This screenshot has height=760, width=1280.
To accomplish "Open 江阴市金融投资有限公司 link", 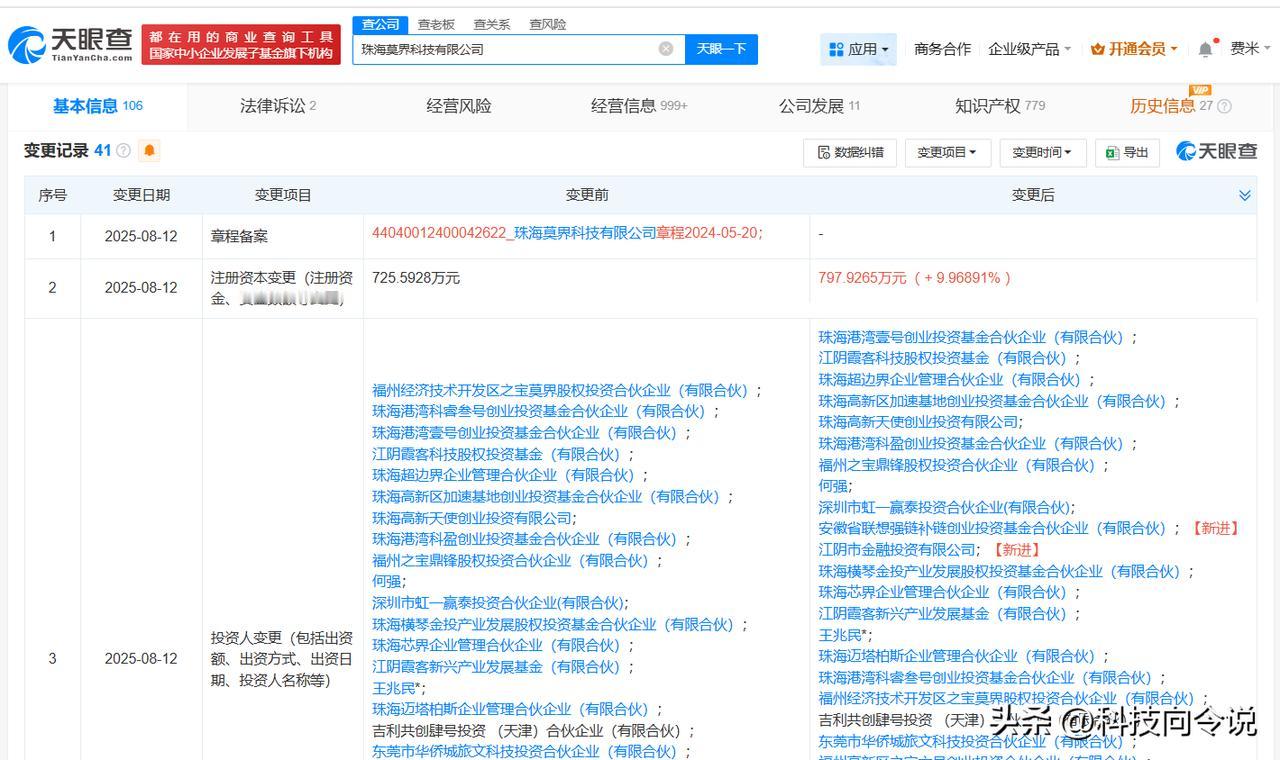I will pyautogui.click(x=896, y=549).
